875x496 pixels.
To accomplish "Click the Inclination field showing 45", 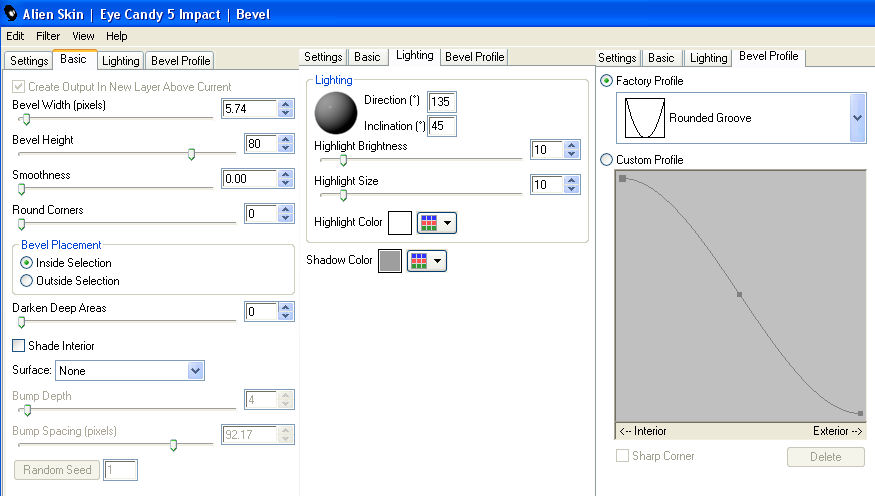I will (441, 126).
